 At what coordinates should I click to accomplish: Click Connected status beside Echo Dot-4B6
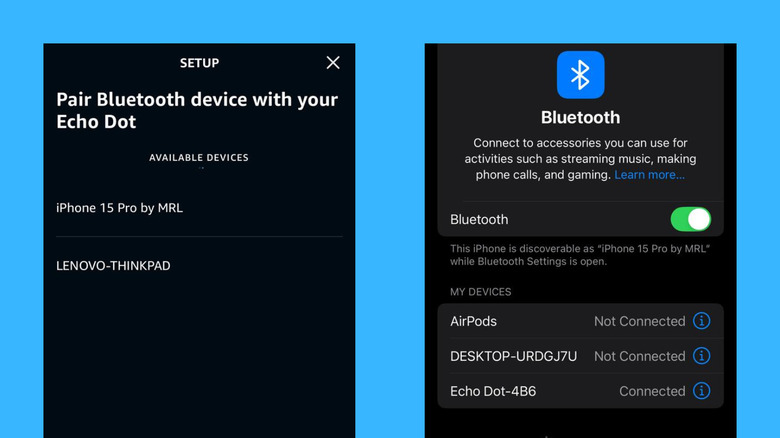pyautogui.click(x=652, y=391)
